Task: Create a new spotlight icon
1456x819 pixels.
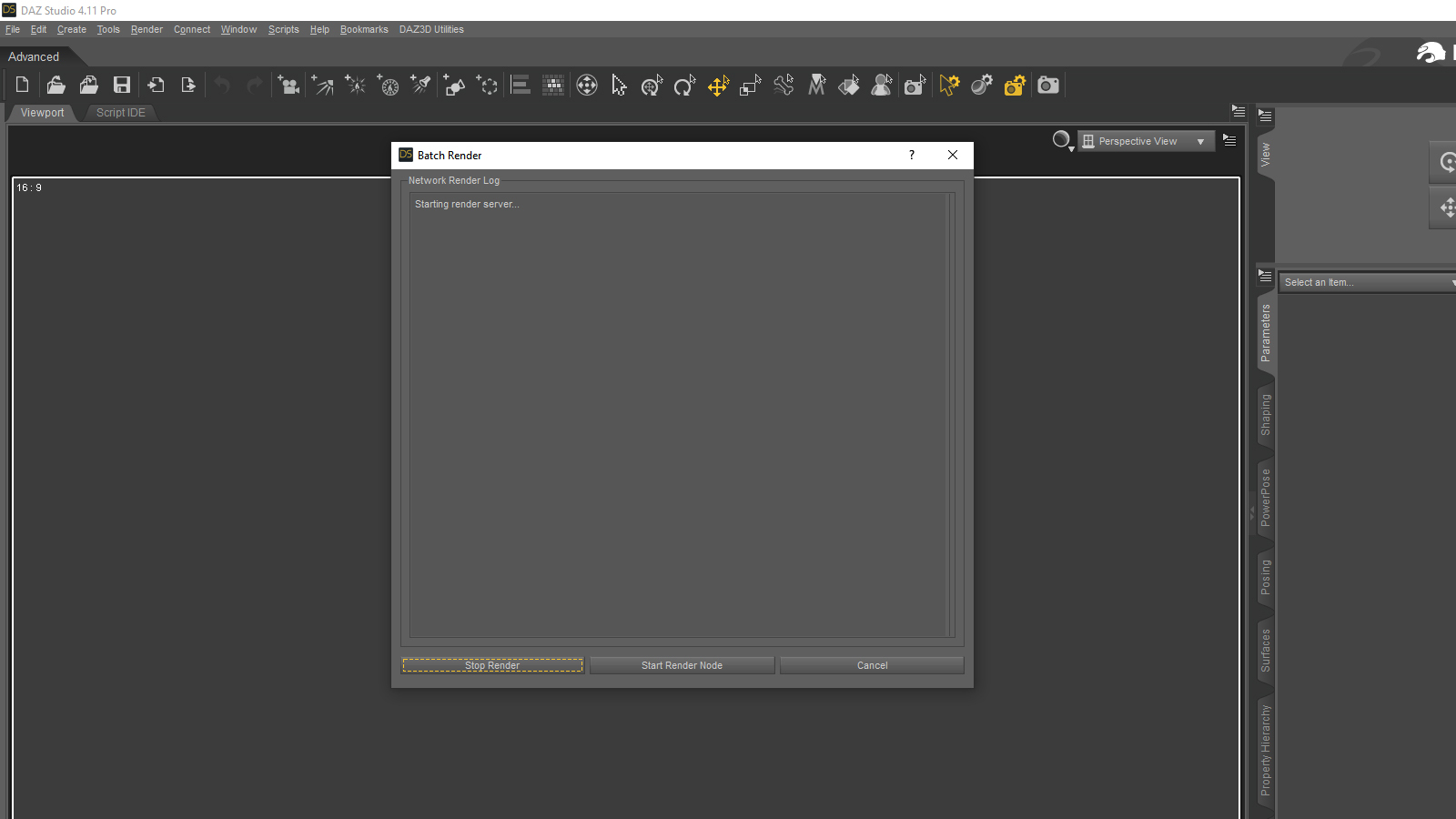Action: click(420, 86)
